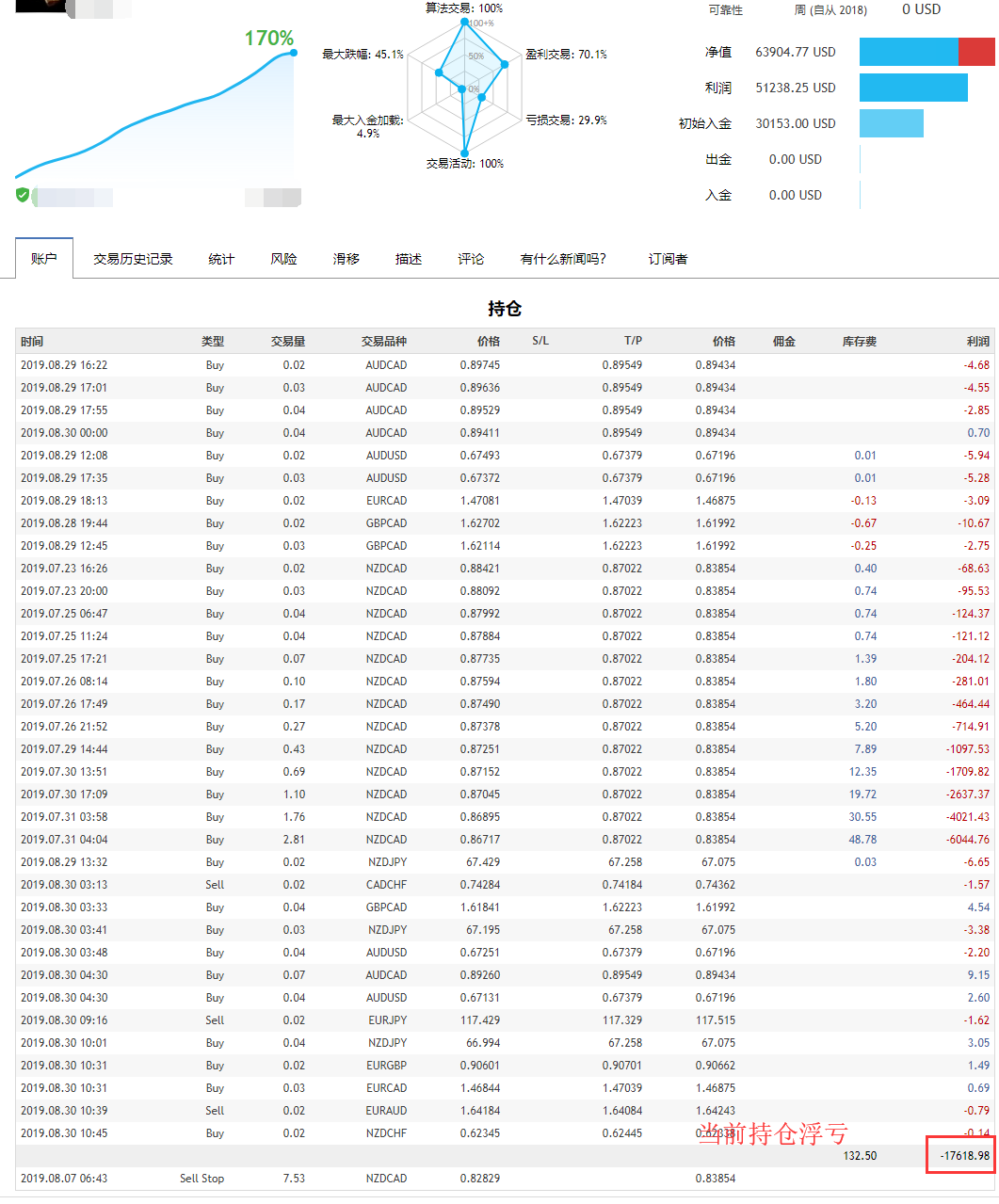
Task: Click the profile avatar thumbnail
Action: [x=40, y=6]
